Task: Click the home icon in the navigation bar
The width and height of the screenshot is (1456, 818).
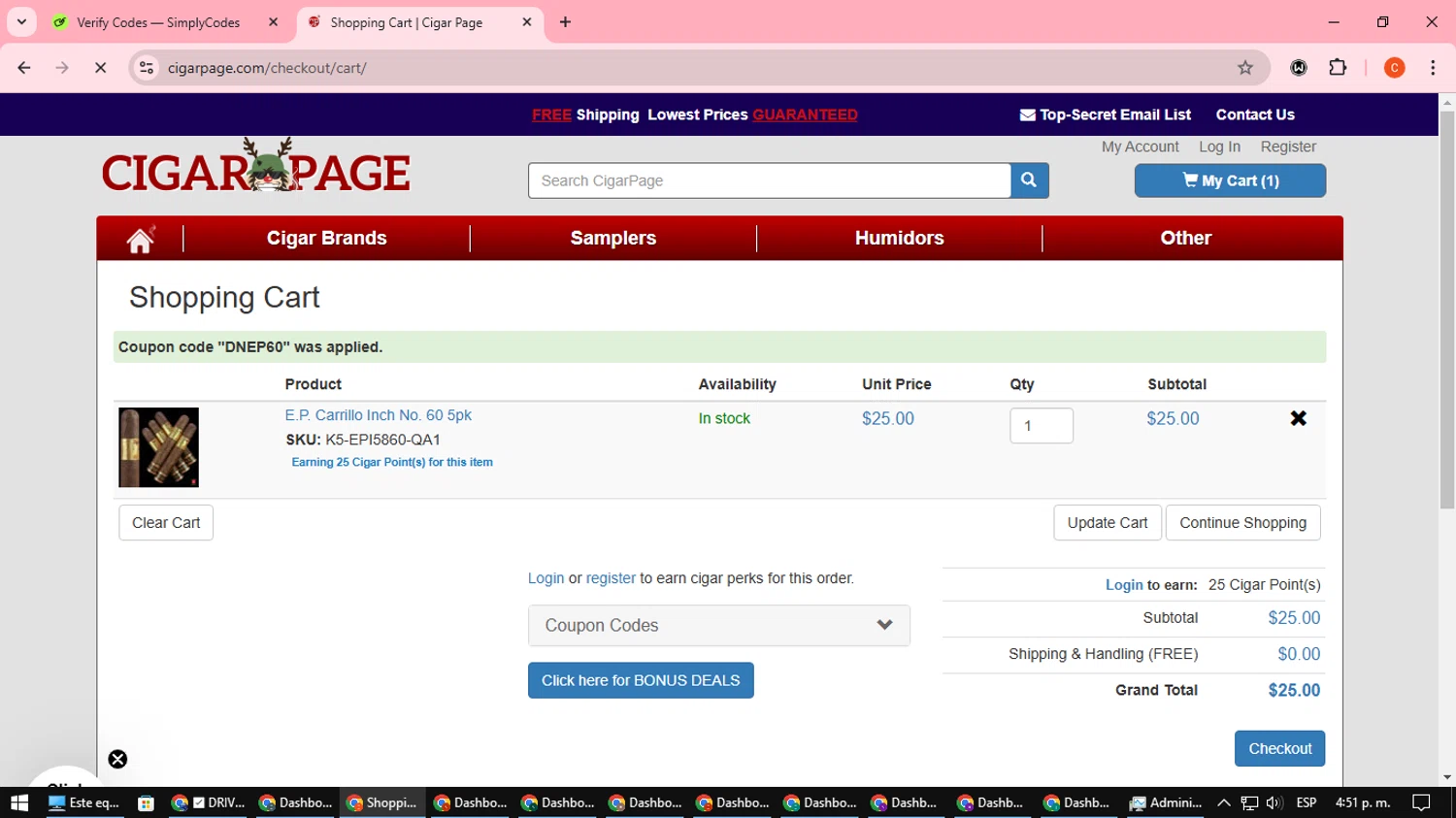Action: click(x=140, y=239)
